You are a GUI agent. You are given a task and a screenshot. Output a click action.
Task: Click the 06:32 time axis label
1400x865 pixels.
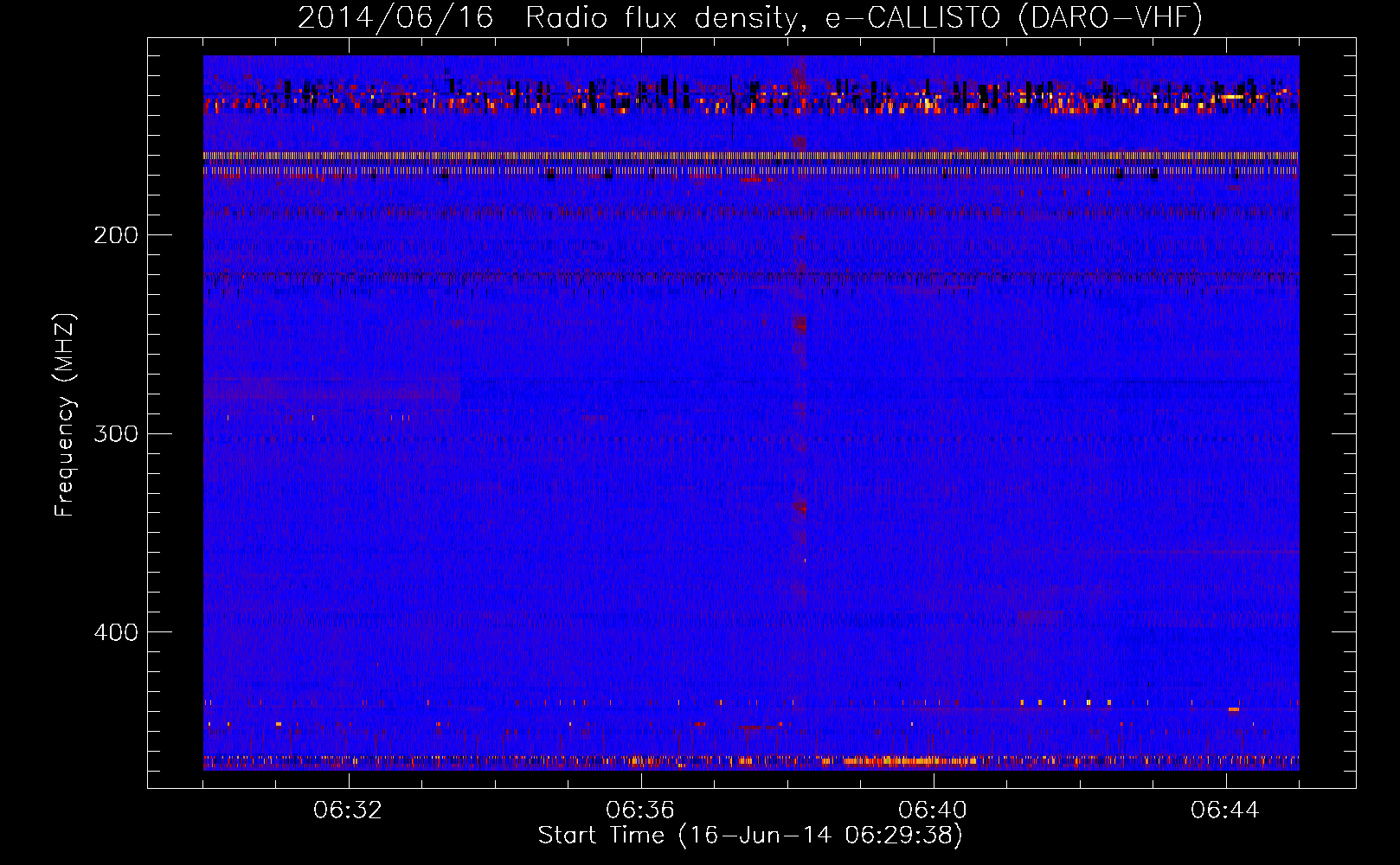pos(348,811)
